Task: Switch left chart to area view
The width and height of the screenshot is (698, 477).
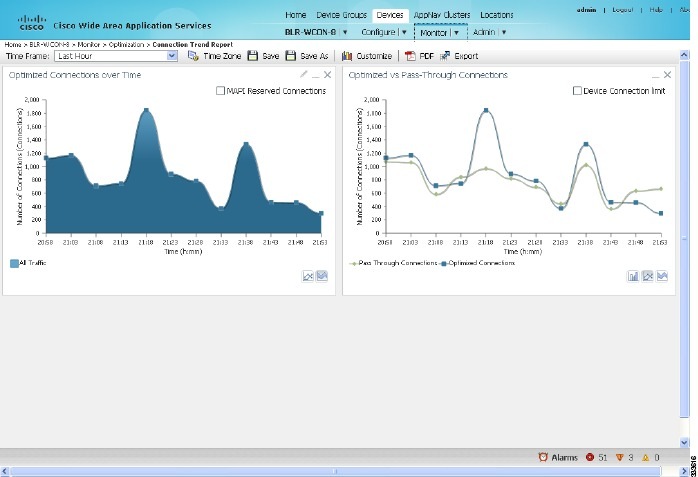Action: click(322, 276)
